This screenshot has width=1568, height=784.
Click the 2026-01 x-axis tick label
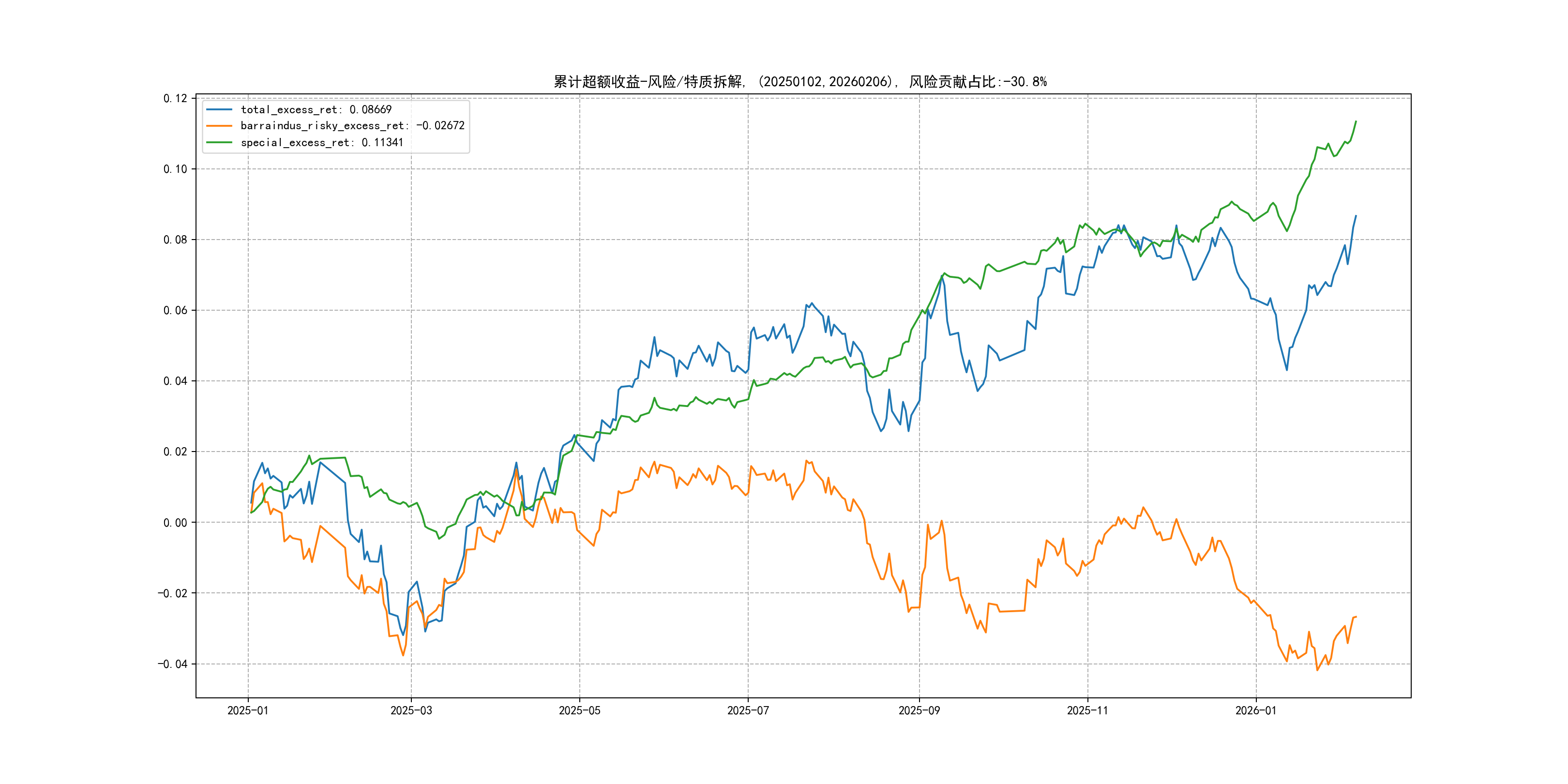coord(1256,710)
